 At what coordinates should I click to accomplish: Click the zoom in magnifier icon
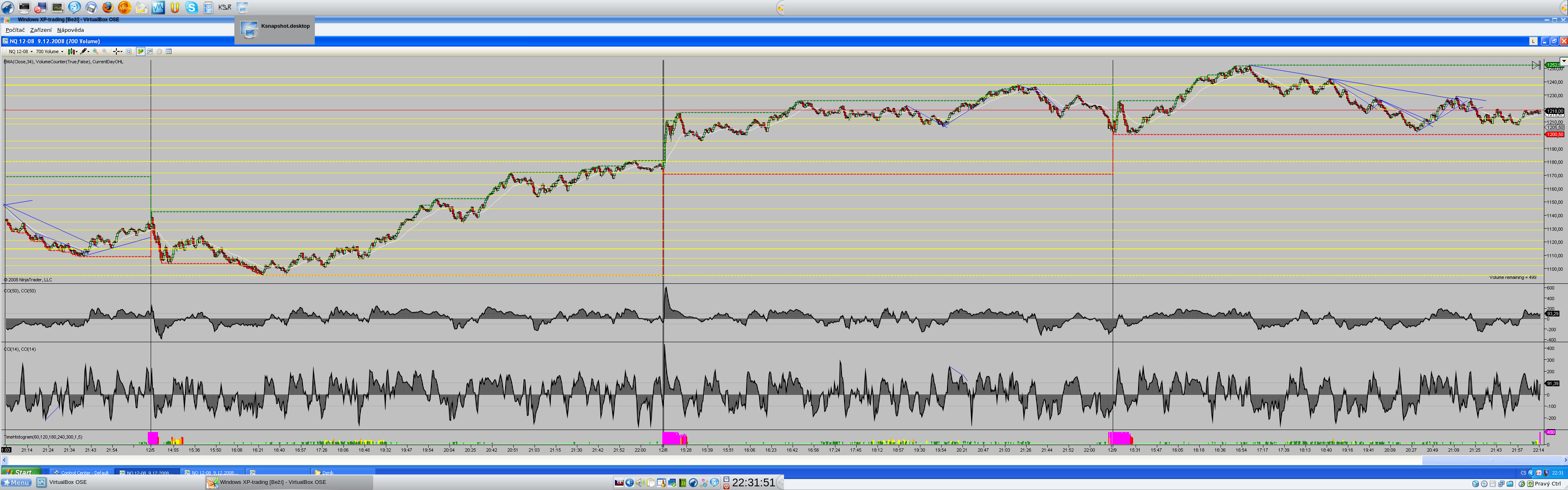(x=96, y=52)
